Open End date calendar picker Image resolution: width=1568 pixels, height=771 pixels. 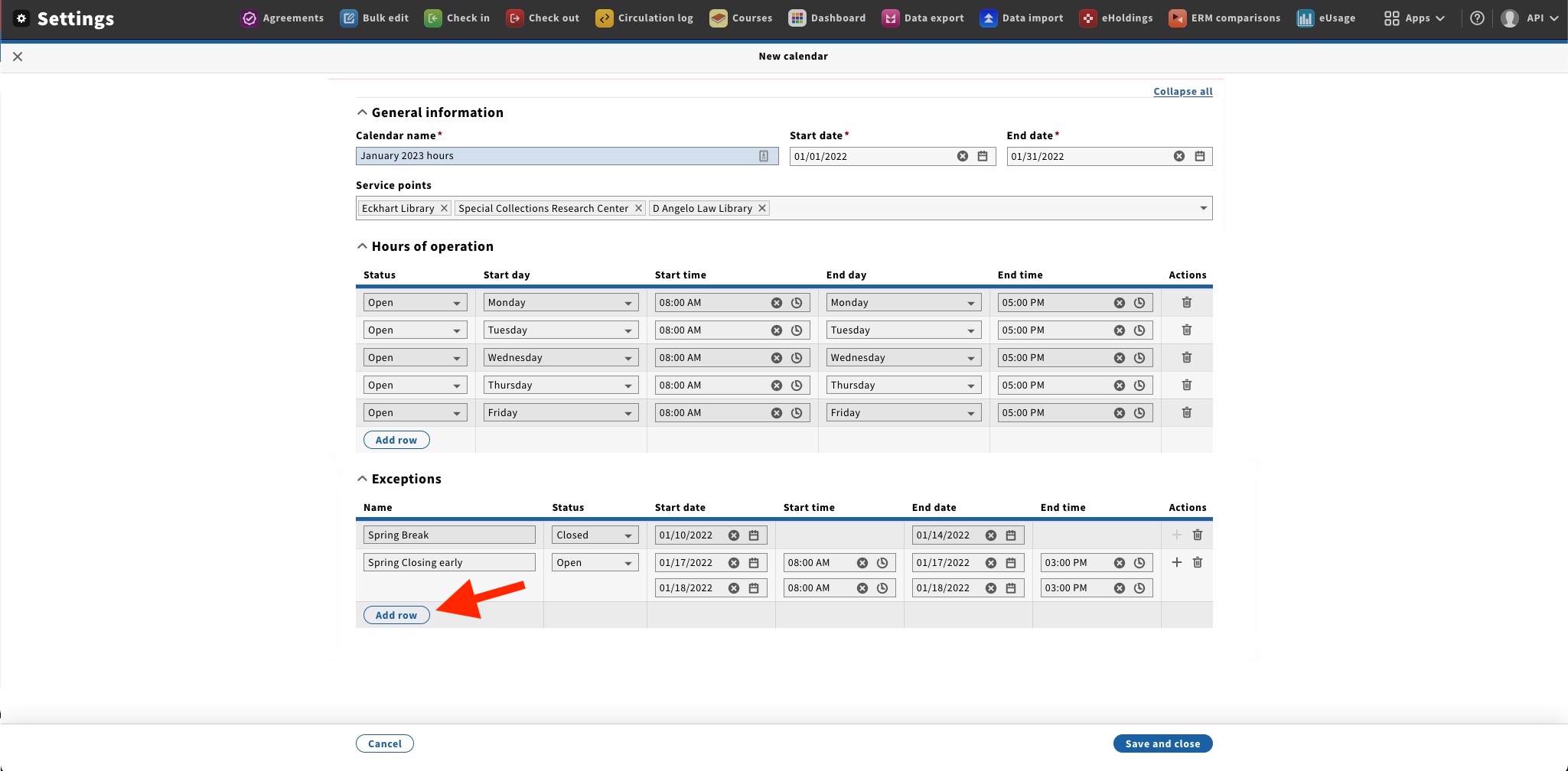coord(1200,156)
